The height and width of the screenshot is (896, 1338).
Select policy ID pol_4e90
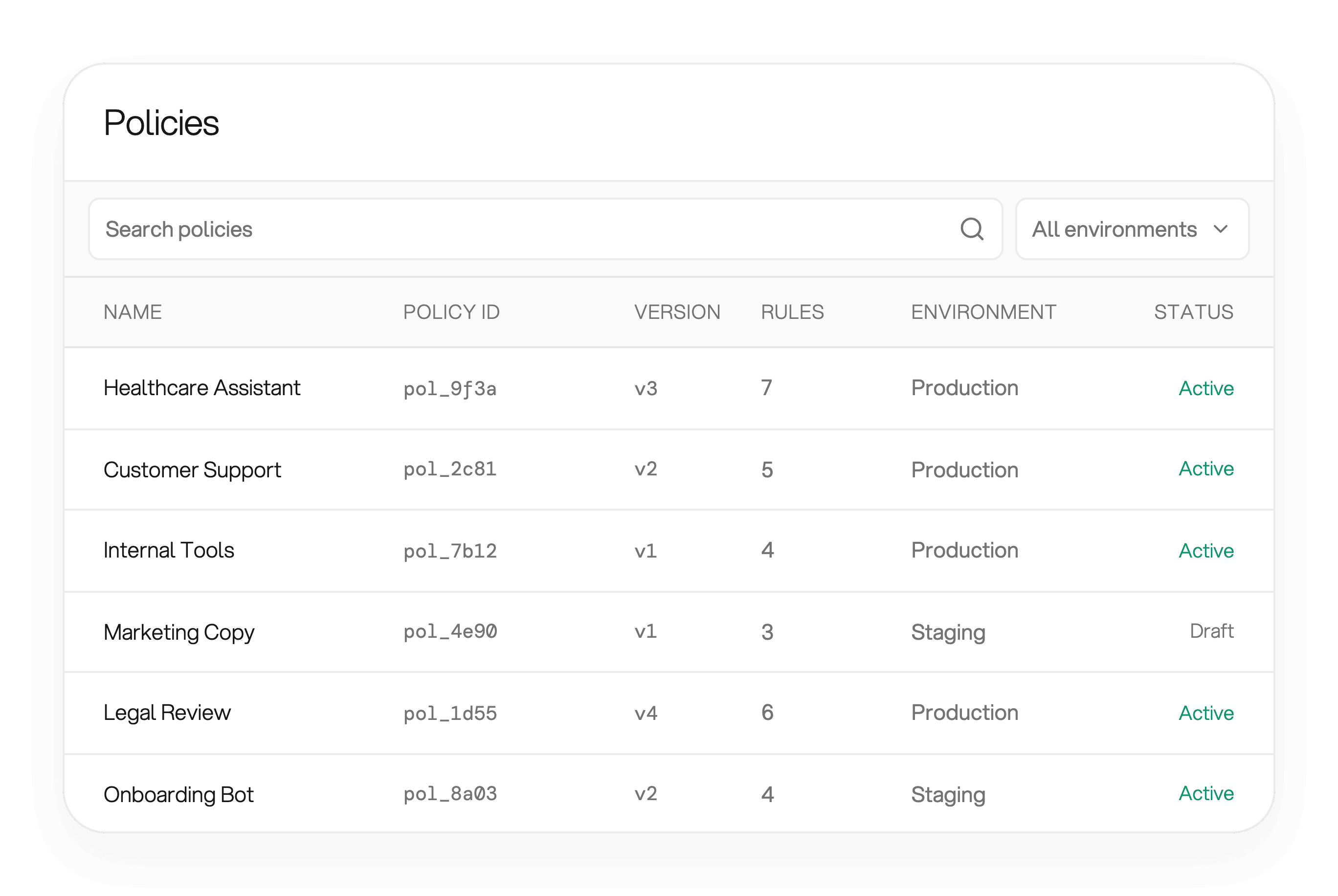pos(449,631)
